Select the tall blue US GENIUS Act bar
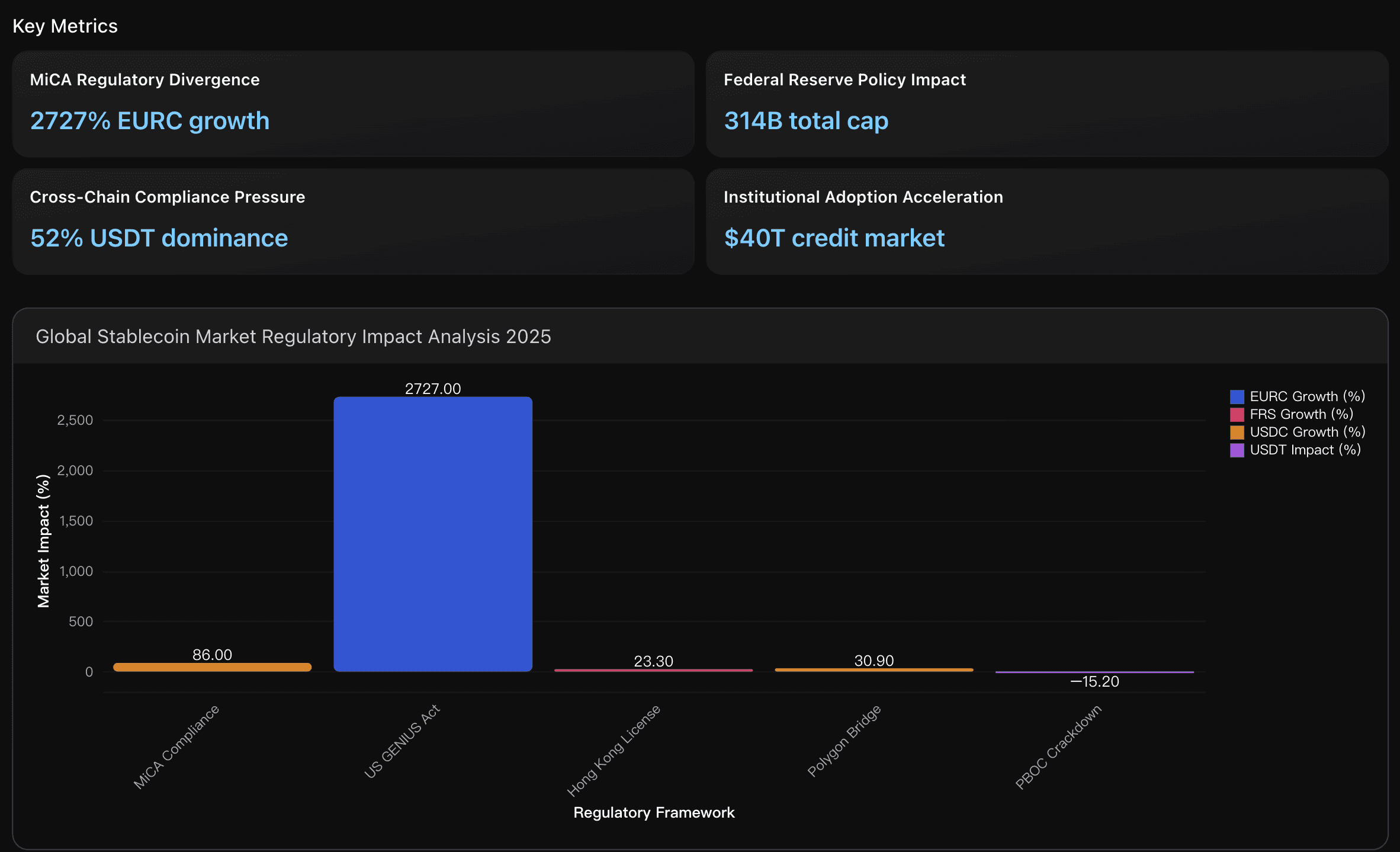 433,533
